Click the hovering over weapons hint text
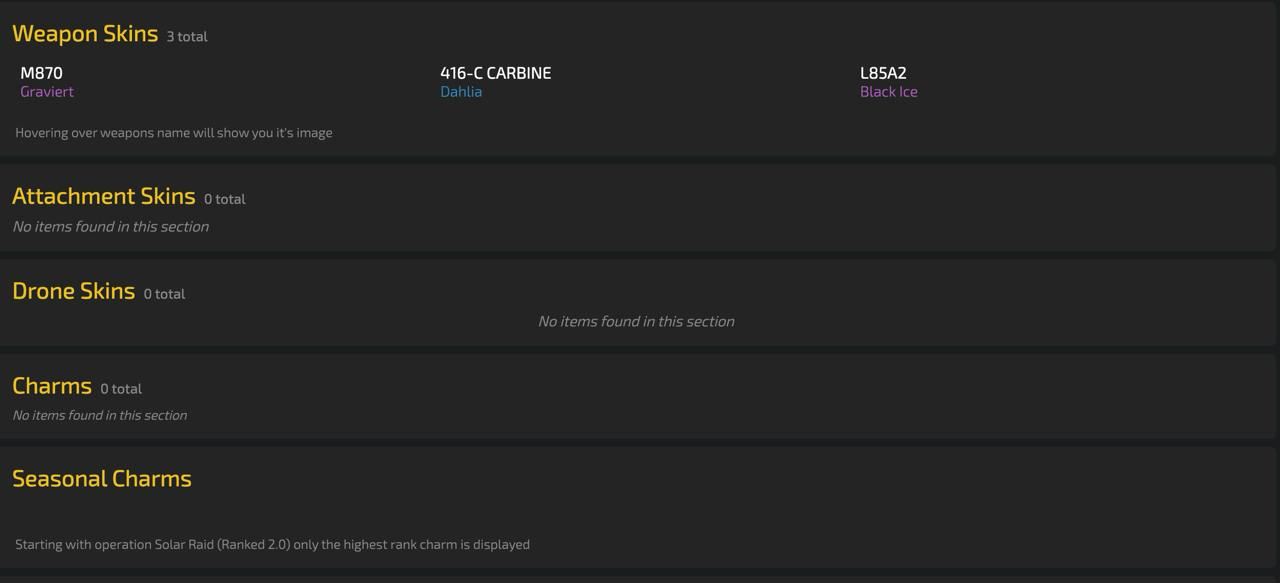 pos(174,132)
